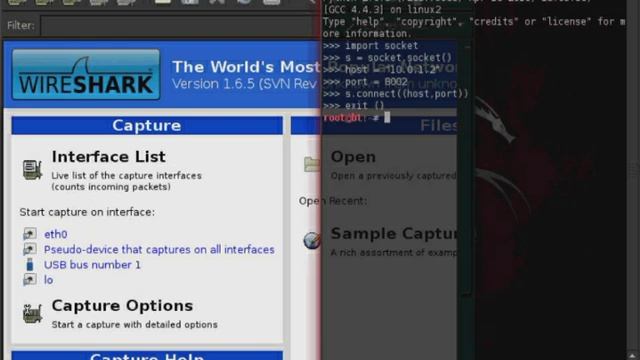This screenshot has height=360, width=640.
Task: Click 'Start a capture with detailed options'
Action: pyautogui.click(x=134, y=324)
